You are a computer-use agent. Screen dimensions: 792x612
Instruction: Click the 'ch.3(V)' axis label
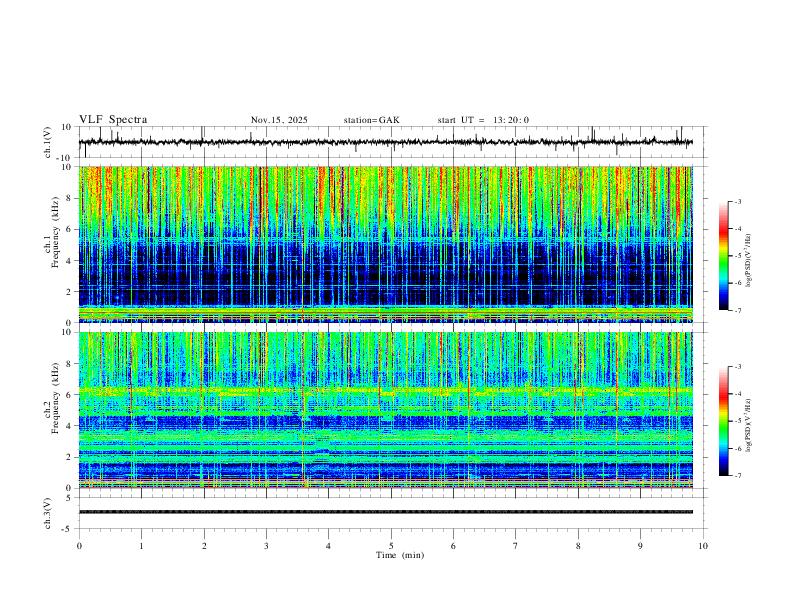48,513
